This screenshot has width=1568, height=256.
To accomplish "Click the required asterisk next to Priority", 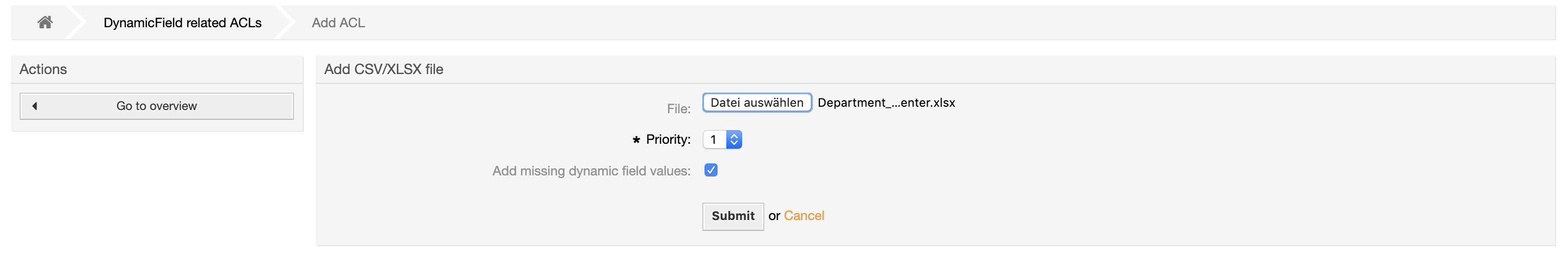I will (x=636, y=140).
